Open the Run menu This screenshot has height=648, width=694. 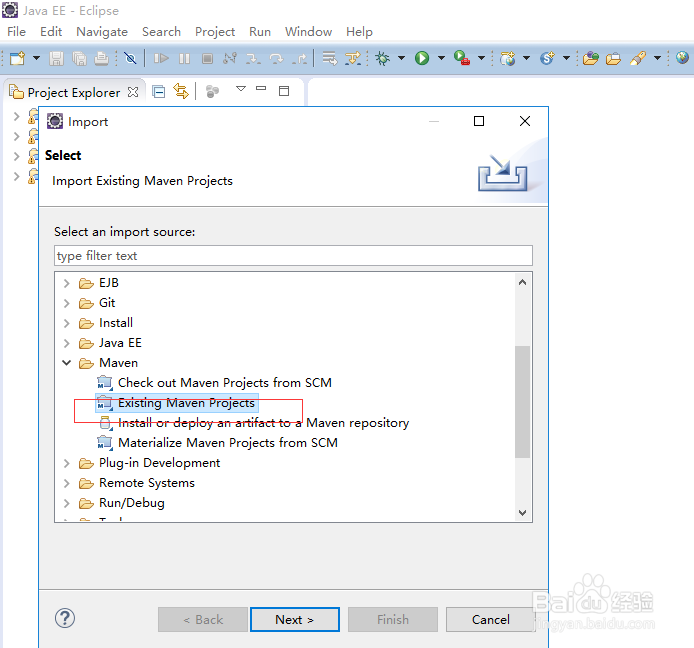coord(260,32)
